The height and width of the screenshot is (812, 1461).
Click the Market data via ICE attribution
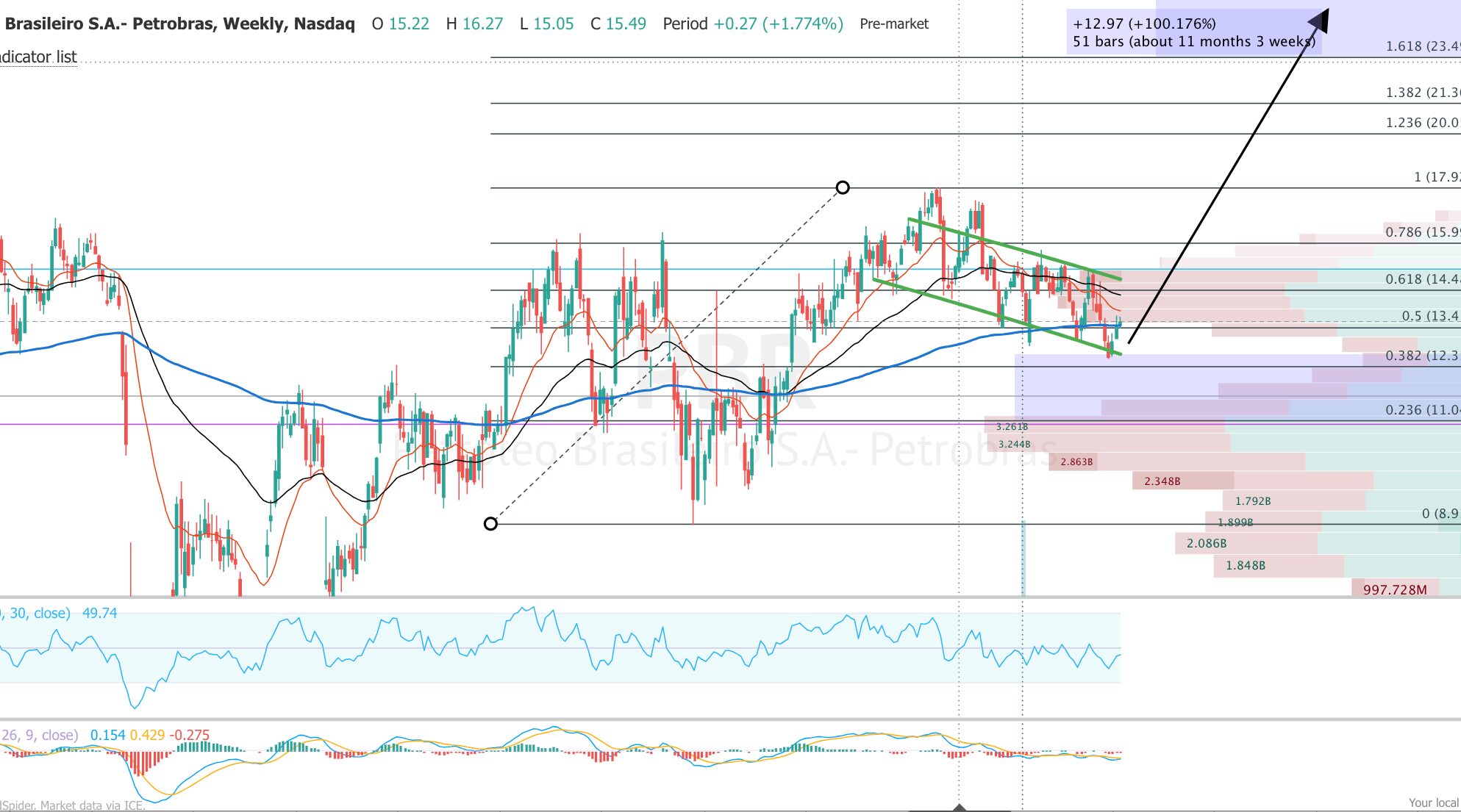pyautogui.click(x=93, y=805)
